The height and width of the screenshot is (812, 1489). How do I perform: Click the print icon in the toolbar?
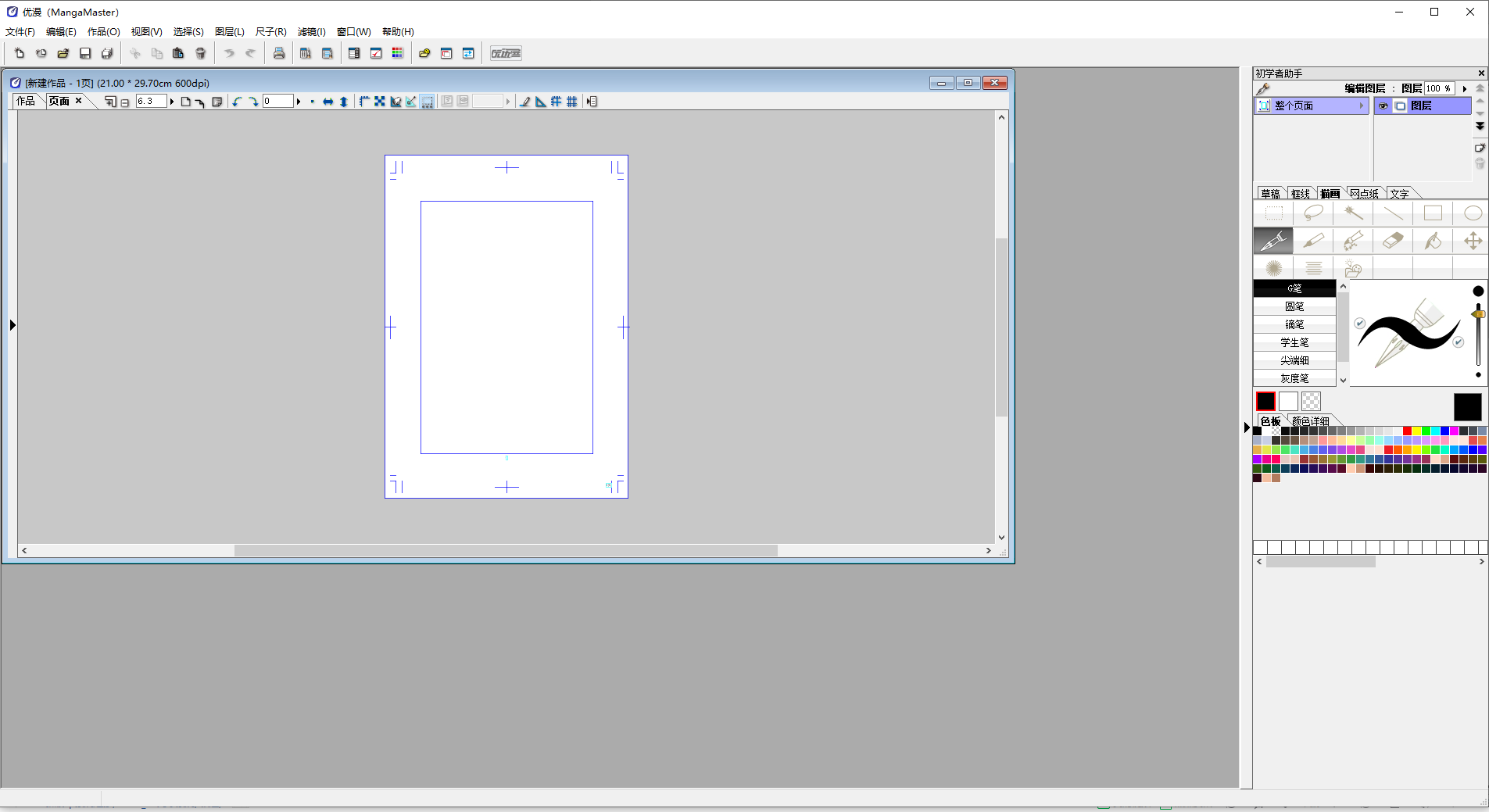tap(279, 53)
